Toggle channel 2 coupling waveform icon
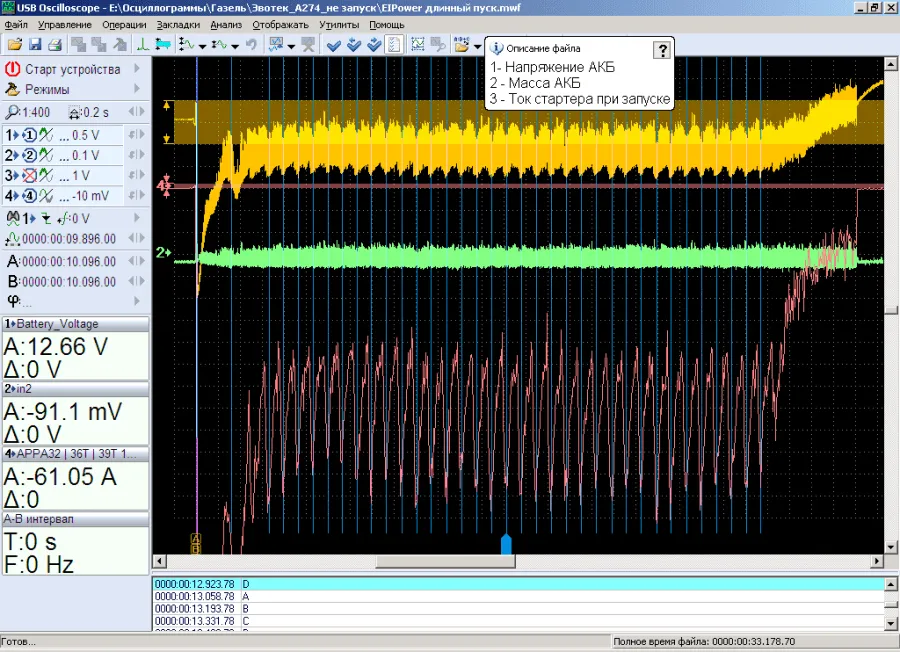900x652 pixels. point(46,156)
